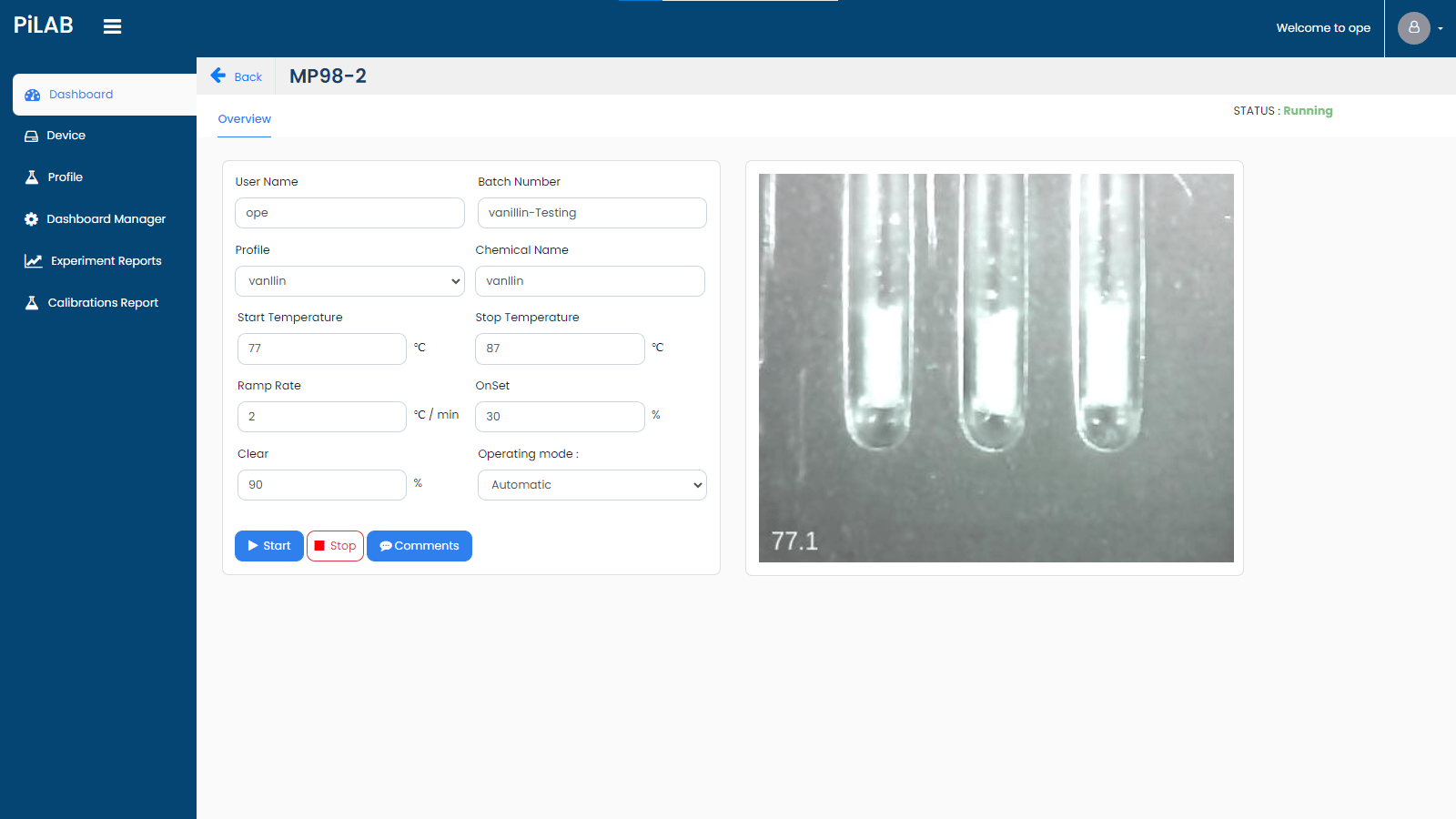This screenshot has height=819, width=1456.
Task: Click the test tube camera image
Action: [x=996, y=368]
